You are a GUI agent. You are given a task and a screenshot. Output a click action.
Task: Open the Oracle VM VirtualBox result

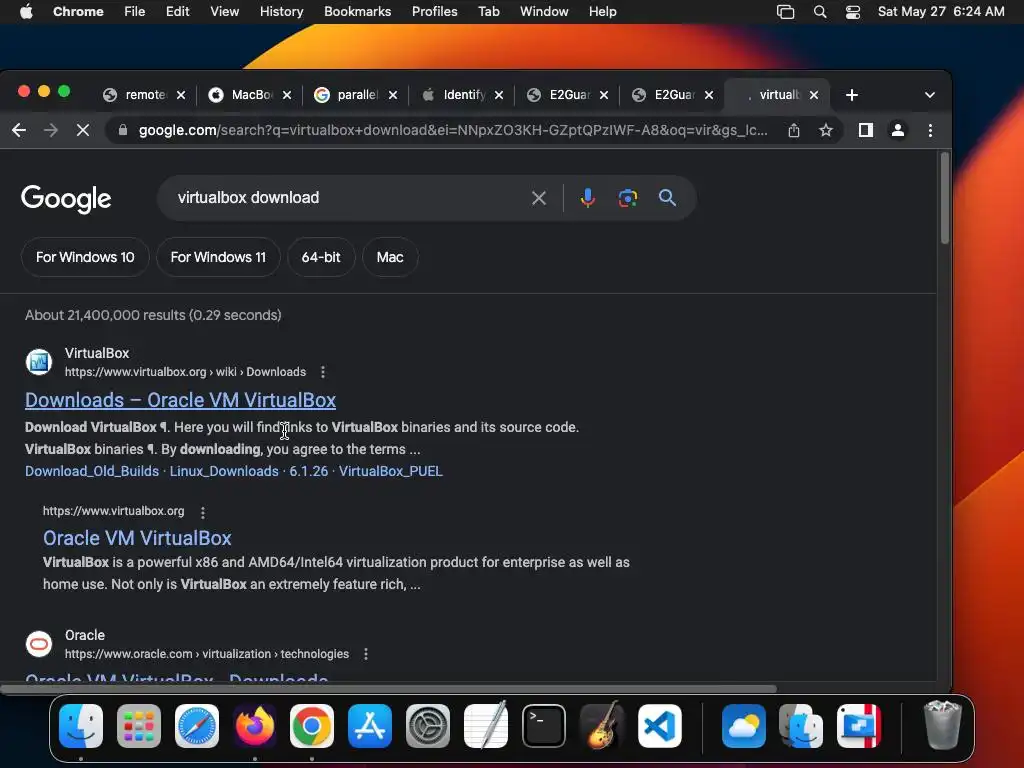click(137, 538)
